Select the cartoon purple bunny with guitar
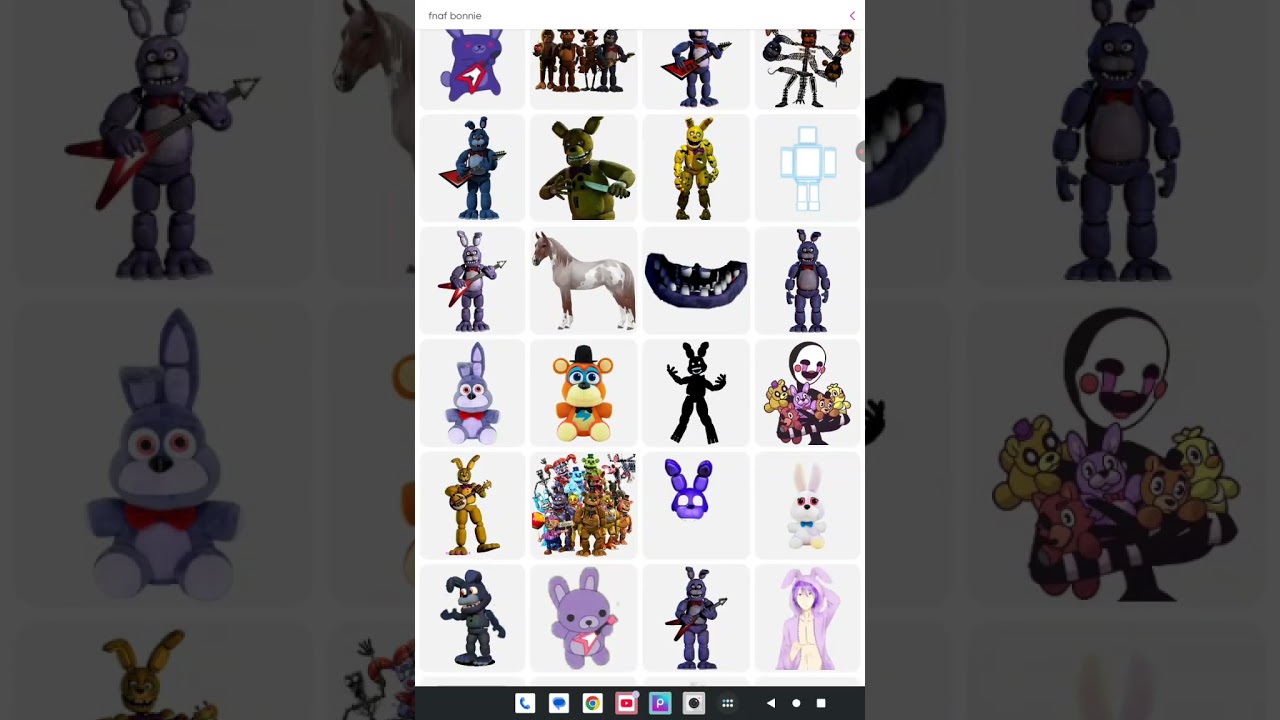This screenshot has height=720, width=1280. pos(584,618)
